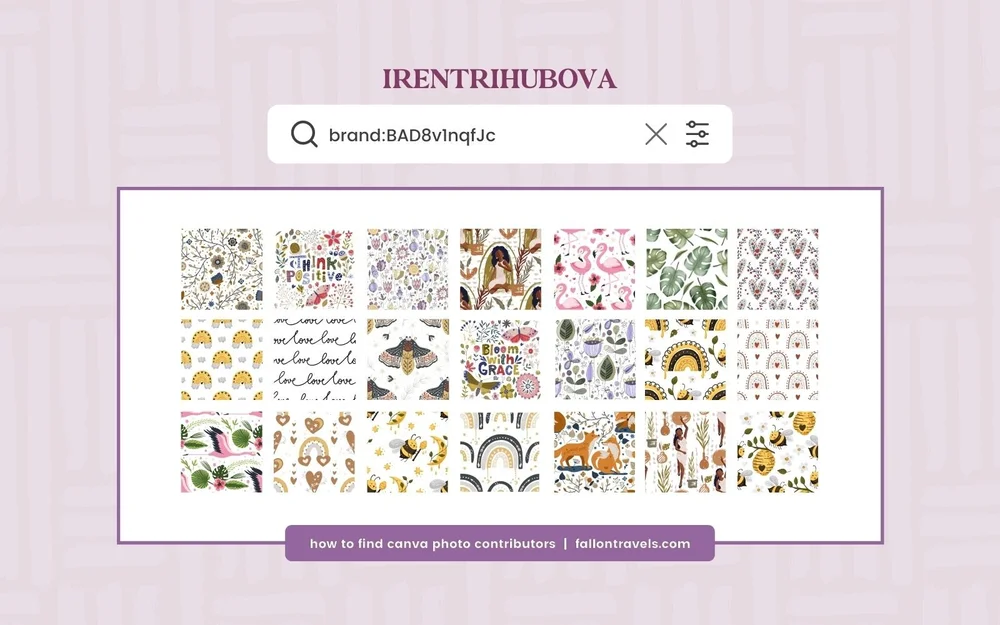Choose the moth symmetrical pattern thumbnail
This screenshot has width=1000, height=625.
click(x=408, y=360)
